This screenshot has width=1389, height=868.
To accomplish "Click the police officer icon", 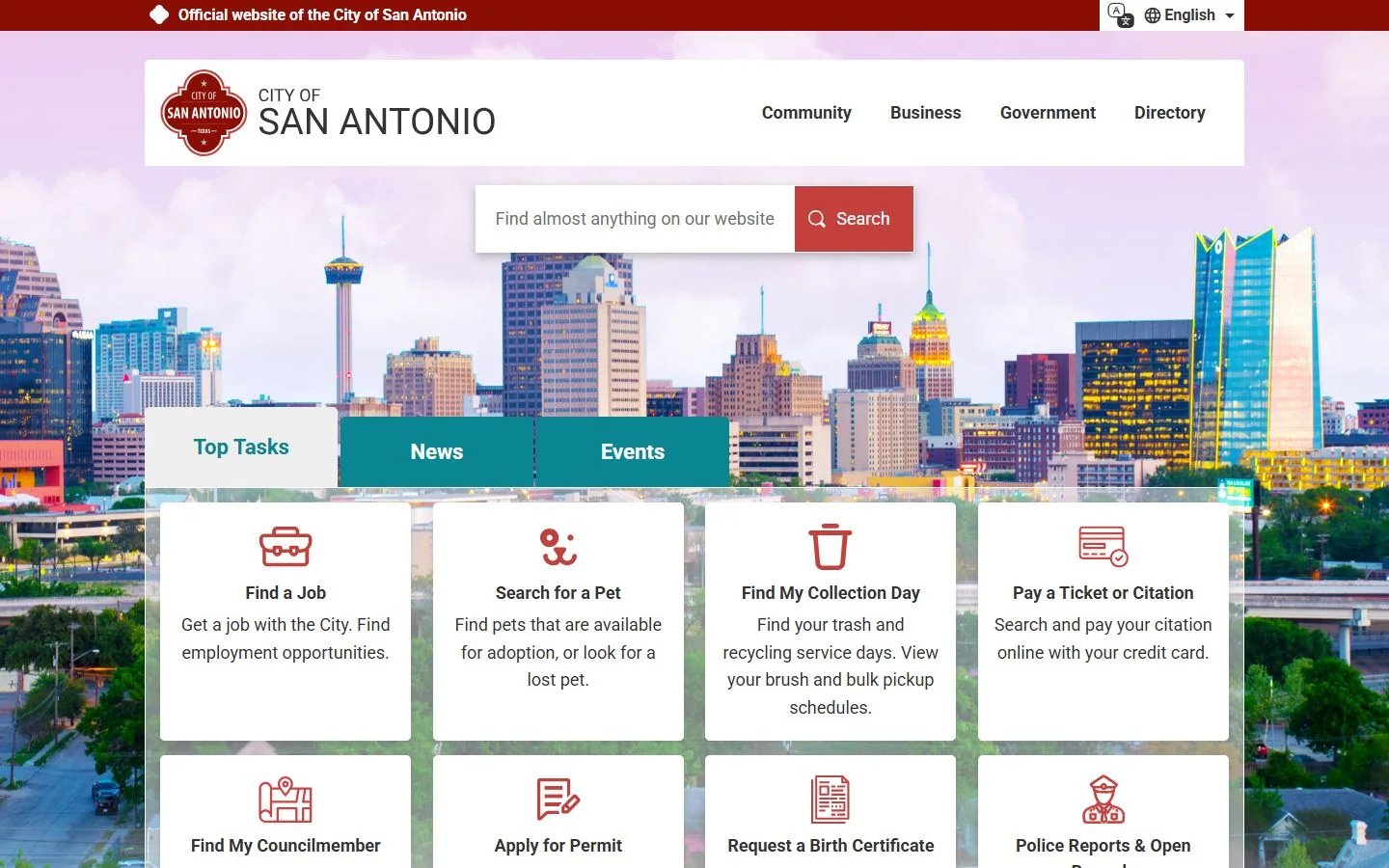I will click(x=1103, y=800).
